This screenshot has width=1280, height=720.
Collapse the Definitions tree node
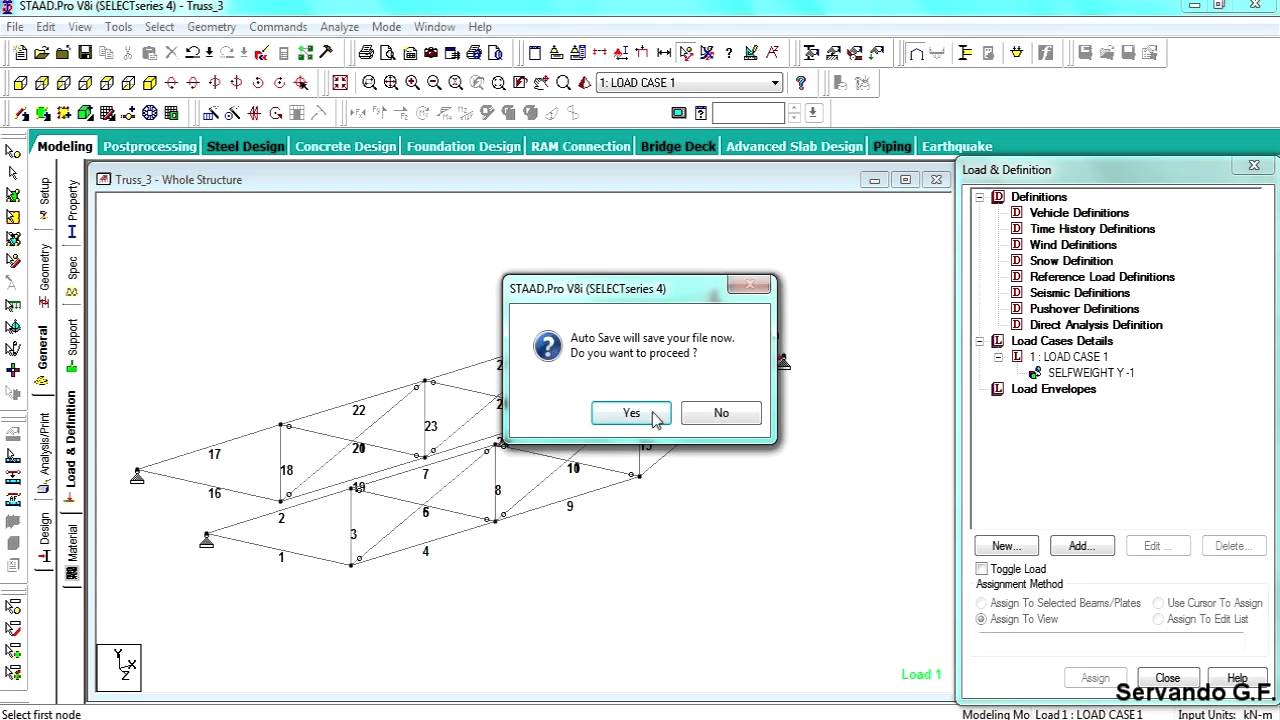[980, 197]
